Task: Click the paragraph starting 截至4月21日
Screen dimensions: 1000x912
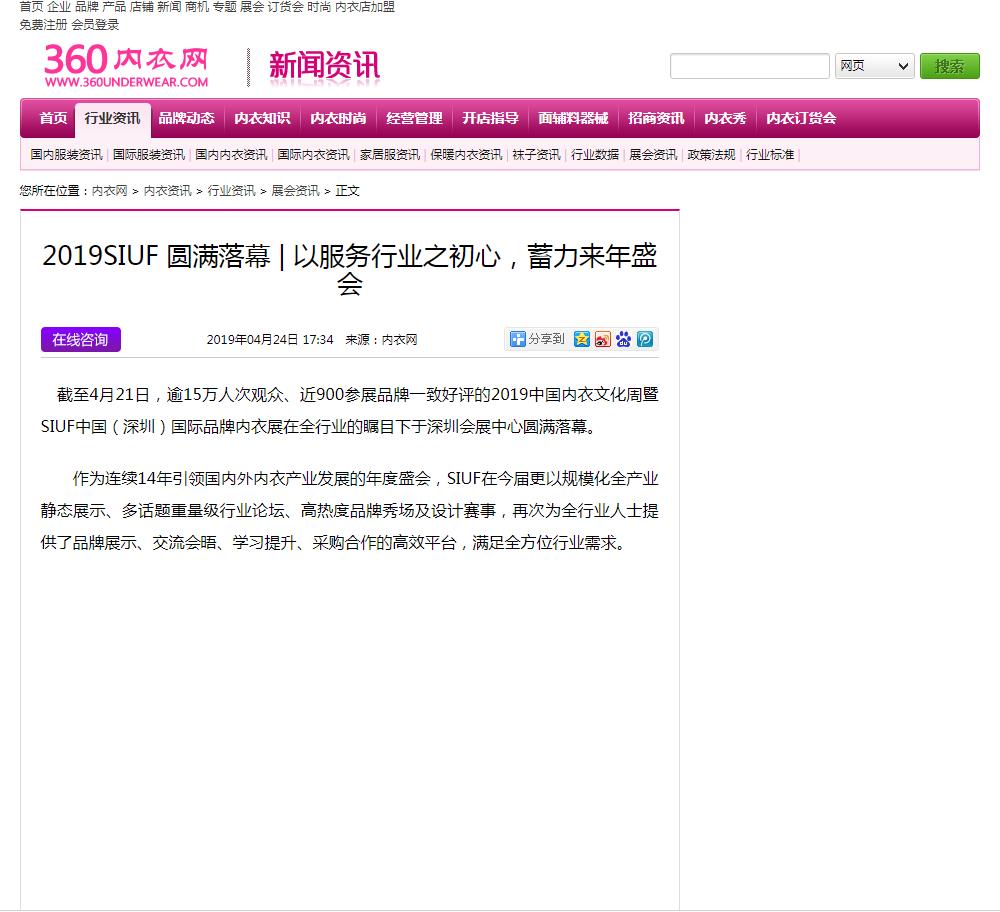Action: 349,411
